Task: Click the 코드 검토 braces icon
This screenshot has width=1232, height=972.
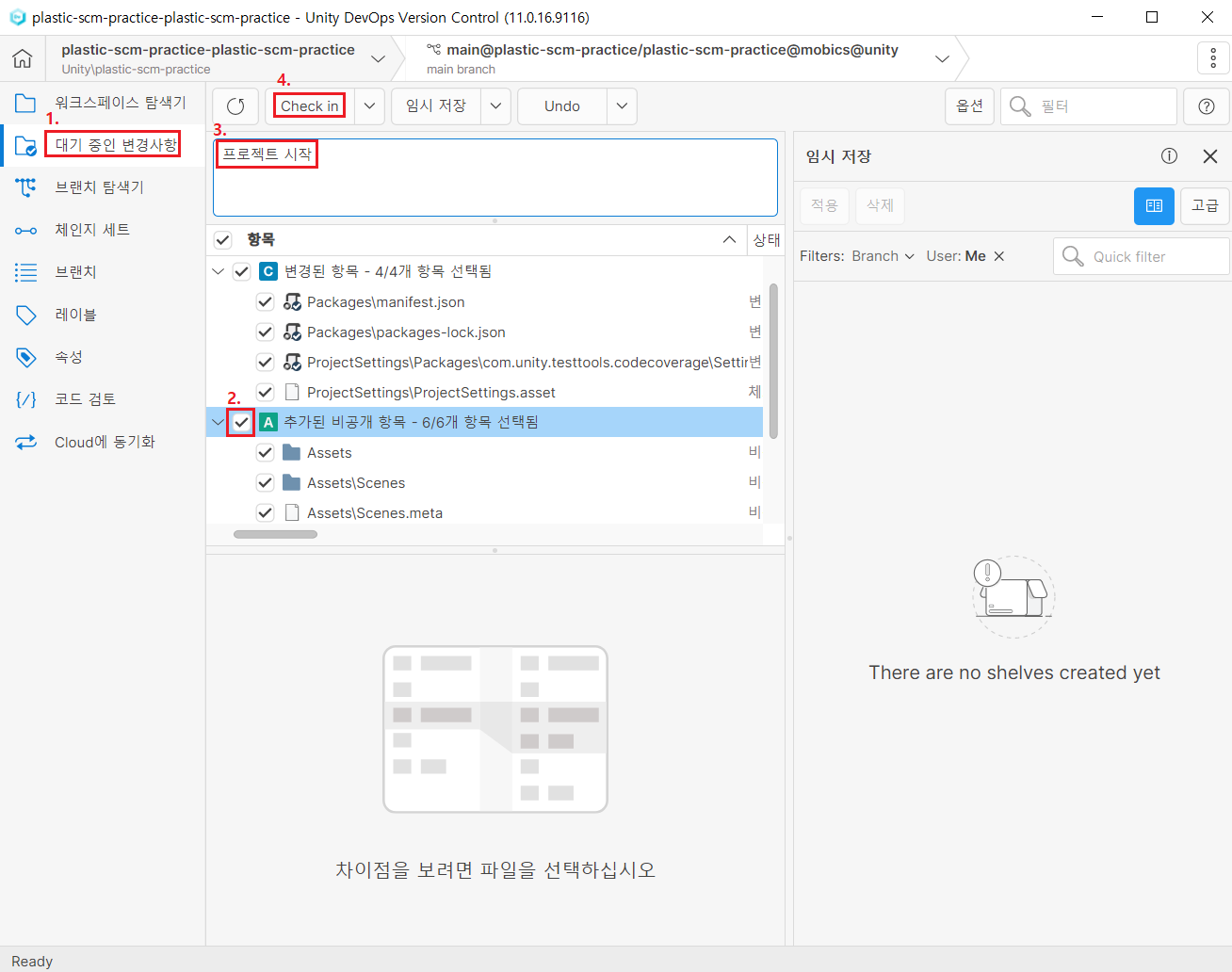Action: [x=25, y=399]
